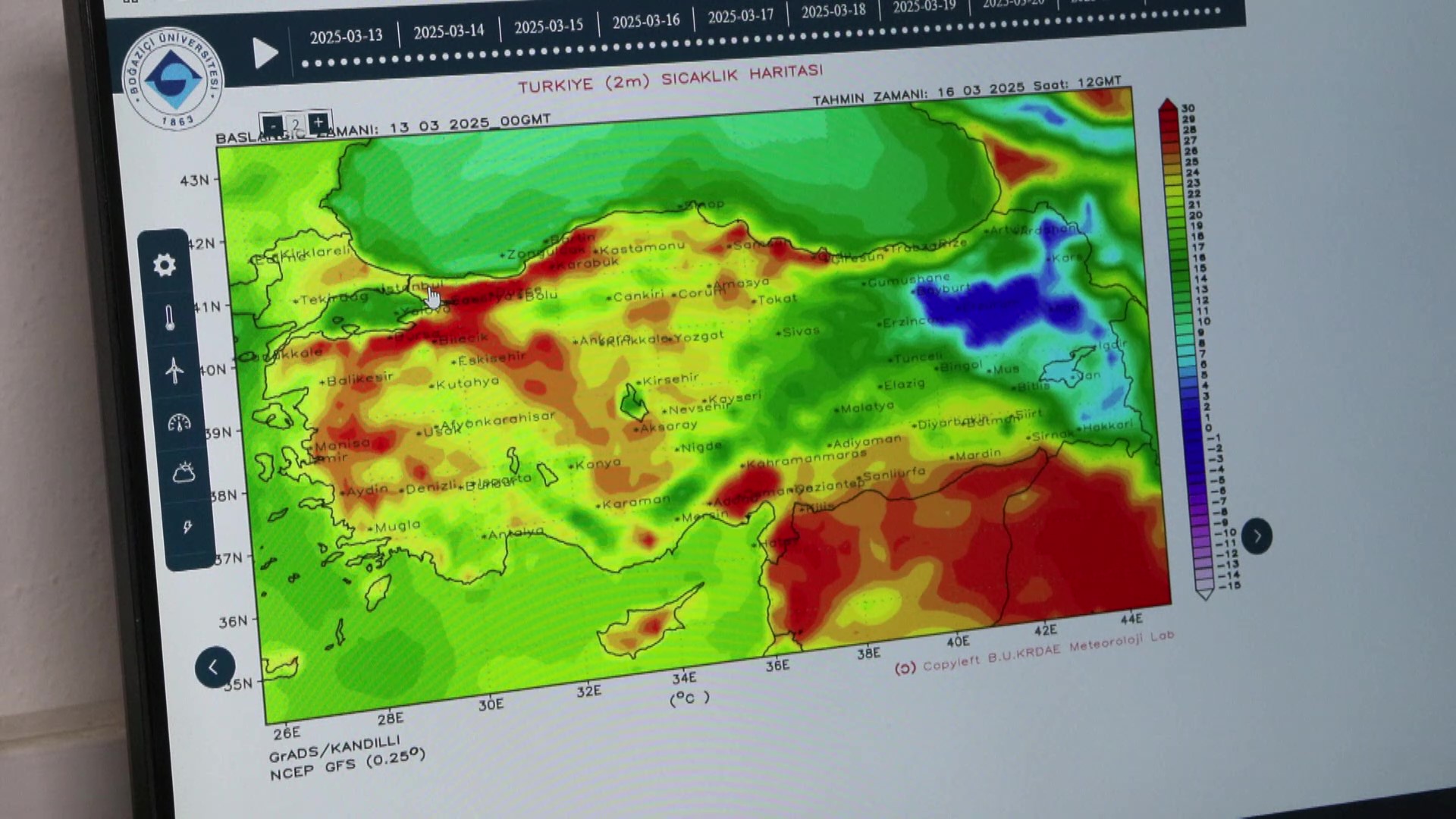Click the TAHMIN ZAMANI forecast time text

[967, 90]
